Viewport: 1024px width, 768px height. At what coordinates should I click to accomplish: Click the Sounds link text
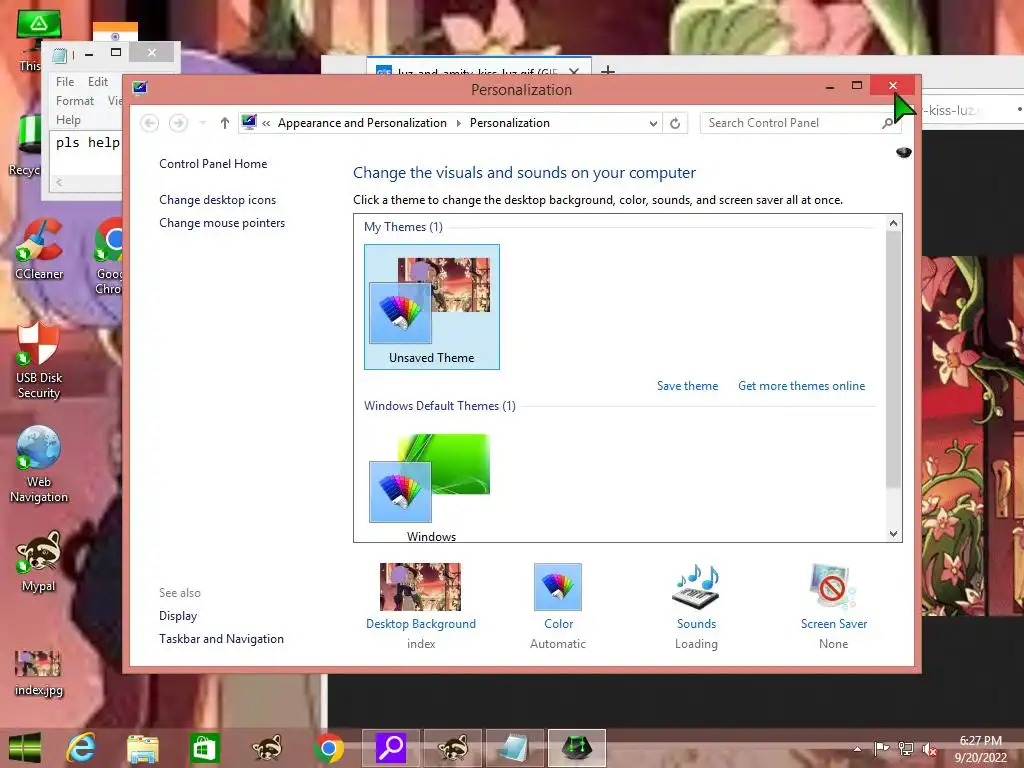coord(696,624)
